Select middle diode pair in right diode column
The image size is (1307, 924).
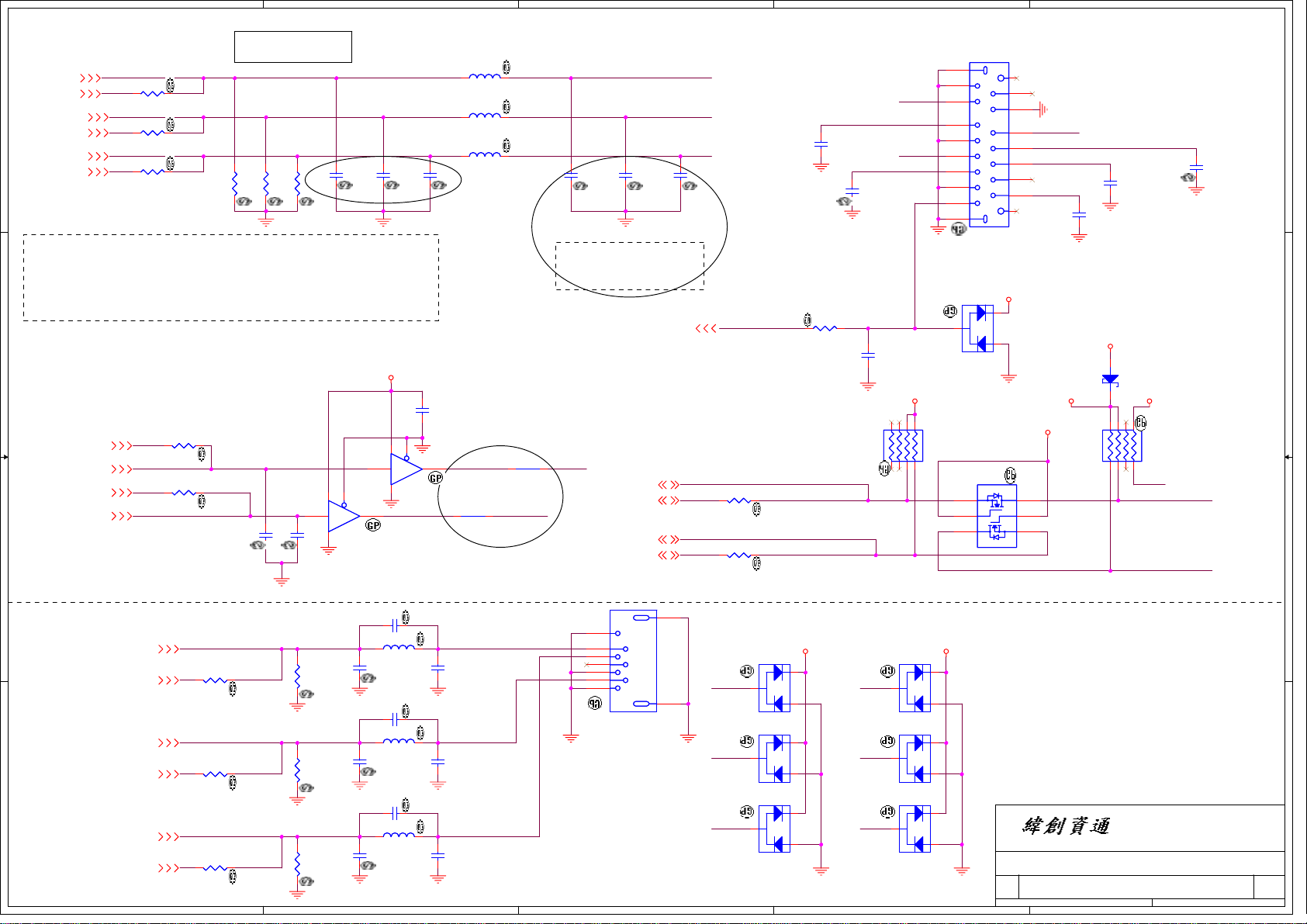pyautogui.click(x=915, y=758)
